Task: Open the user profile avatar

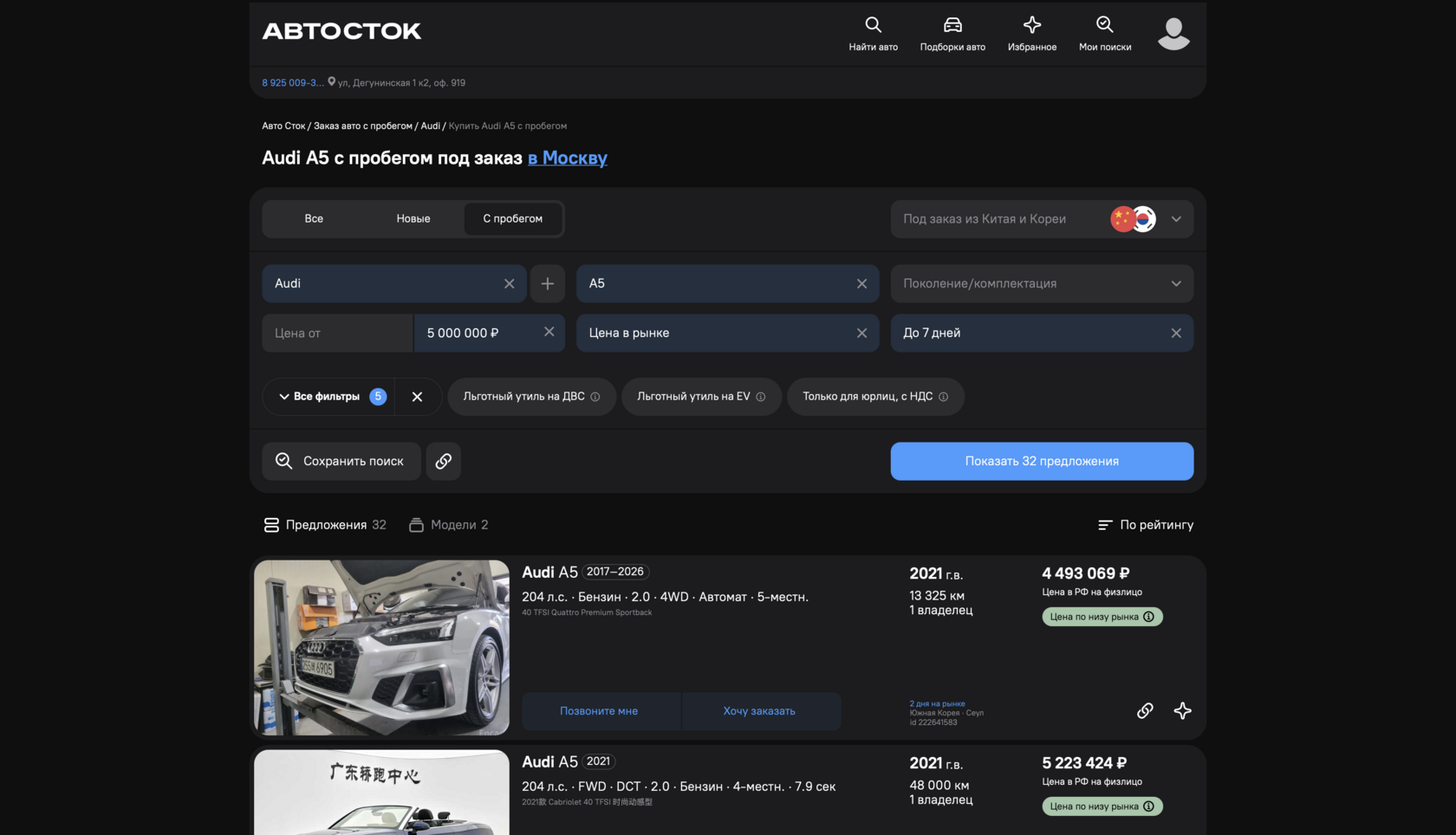Action: pyautogui.click(x=1173, y=34)
